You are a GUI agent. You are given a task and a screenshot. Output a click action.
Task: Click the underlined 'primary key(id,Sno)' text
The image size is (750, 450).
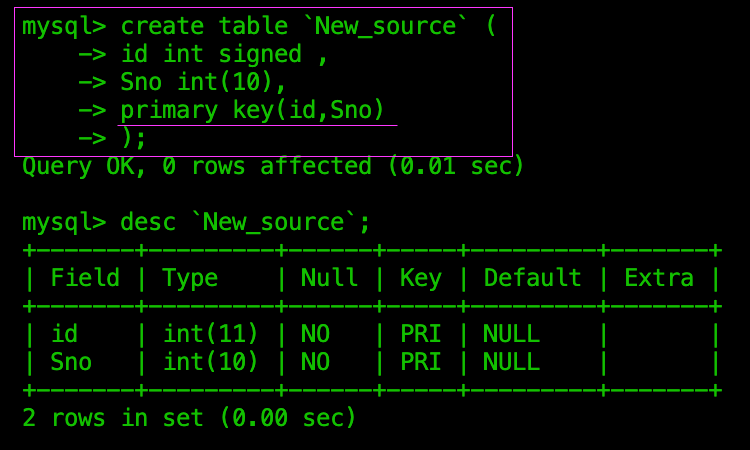click(x=252, y=110)
